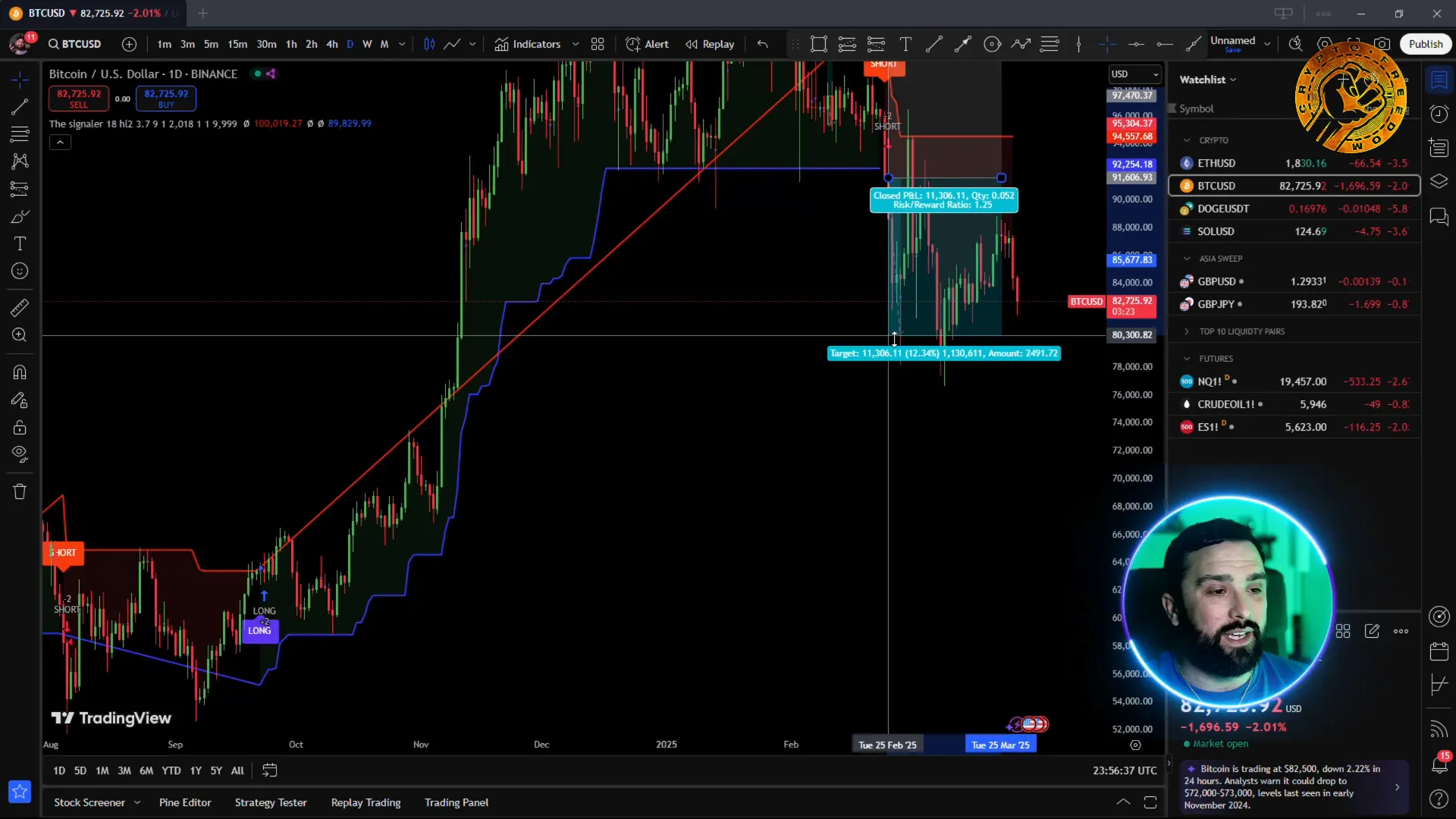This screenshot has height=819, width=1456.
Task: Toggle magnet mode
Action: (20, 372)
